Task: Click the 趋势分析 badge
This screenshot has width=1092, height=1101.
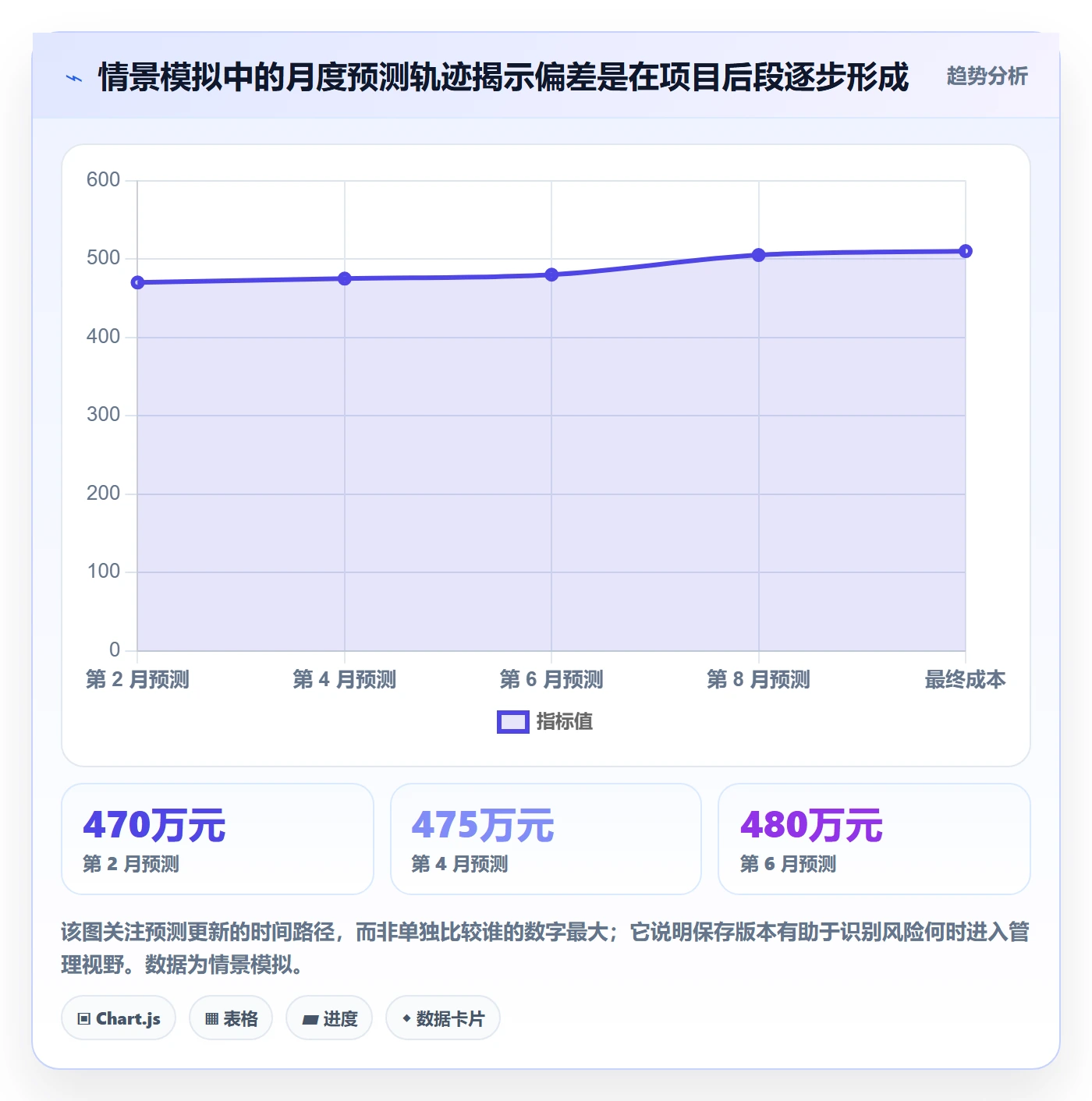Action: click(x=987, y=76)
